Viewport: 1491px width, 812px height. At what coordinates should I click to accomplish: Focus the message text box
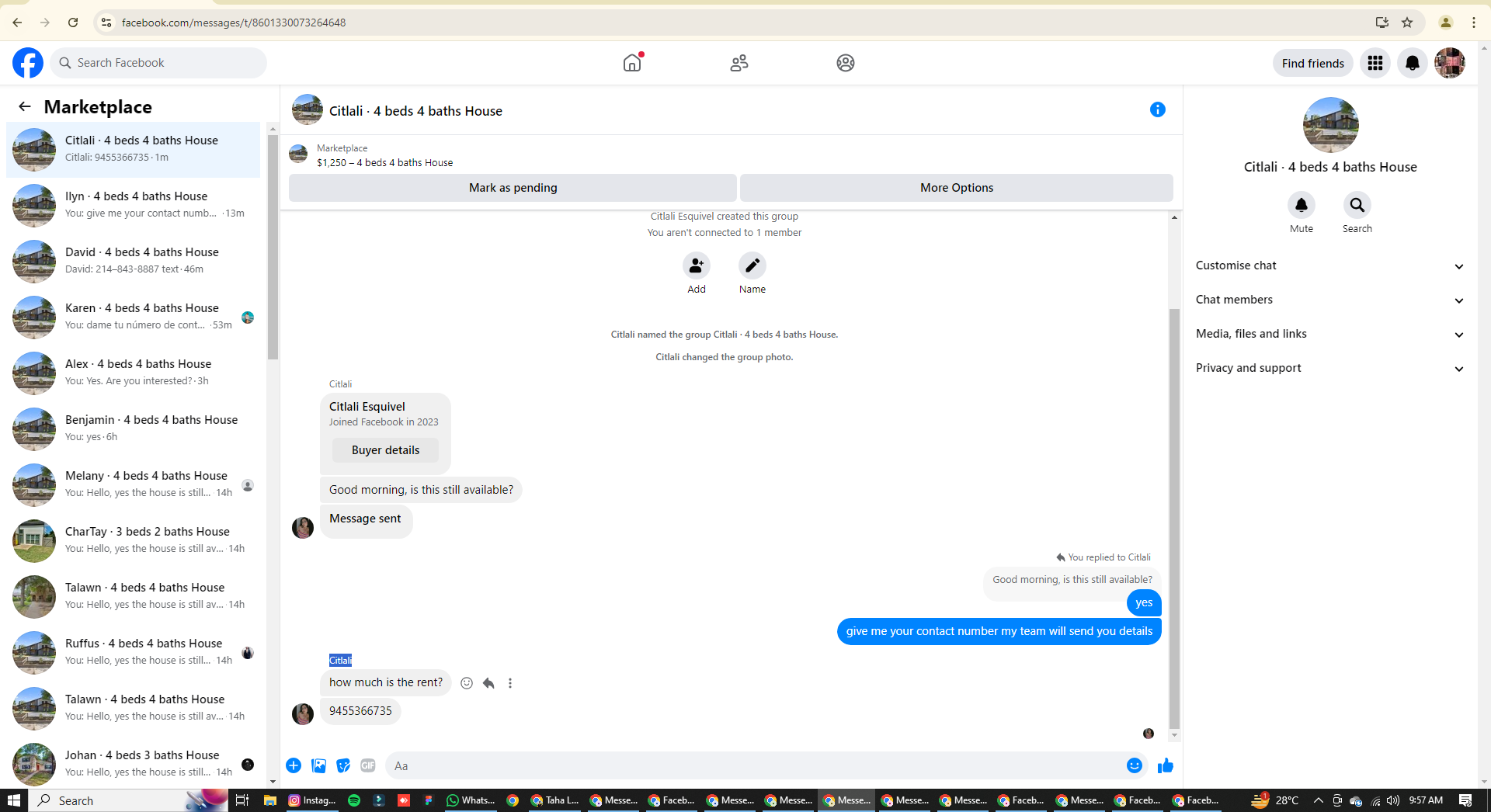point(752,765)
